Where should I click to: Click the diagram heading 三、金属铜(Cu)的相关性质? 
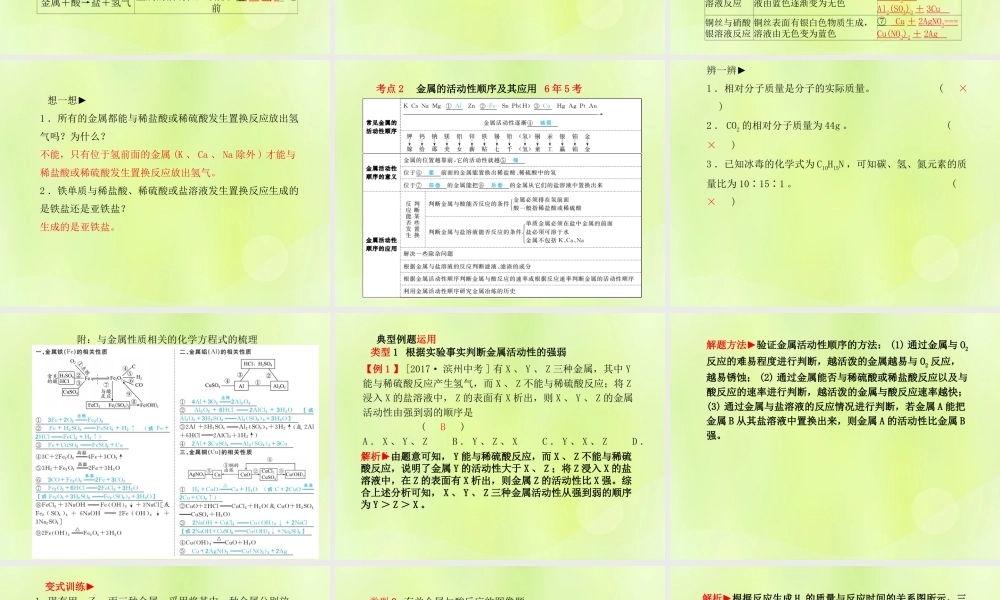click(x=216, y=452)
